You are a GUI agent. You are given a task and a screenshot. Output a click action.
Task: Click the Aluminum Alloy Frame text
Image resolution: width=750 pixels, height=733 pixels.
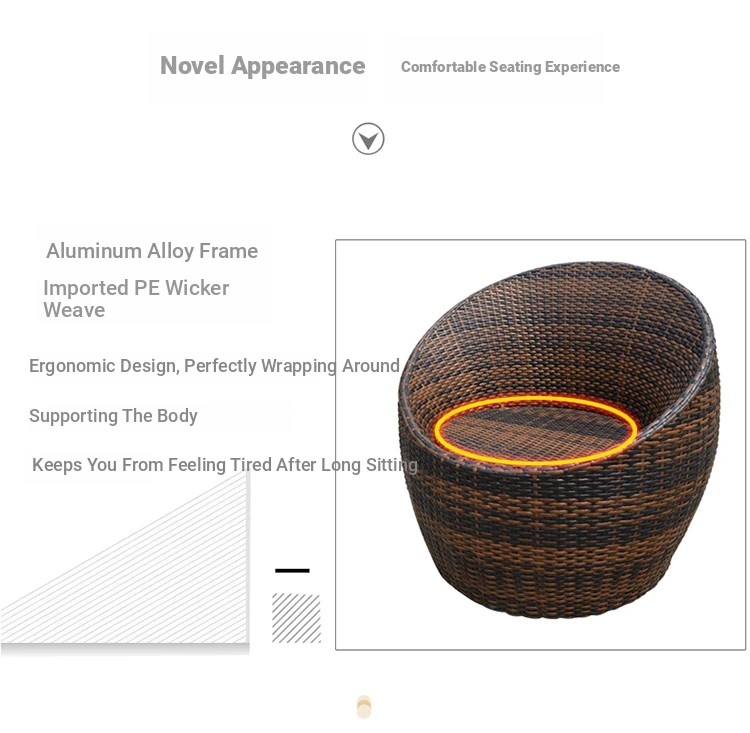[x=152, y=251]
